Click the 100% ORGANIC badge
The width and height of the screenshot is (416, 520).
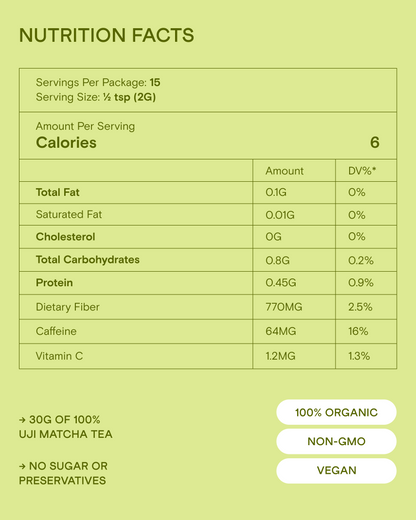336,412
